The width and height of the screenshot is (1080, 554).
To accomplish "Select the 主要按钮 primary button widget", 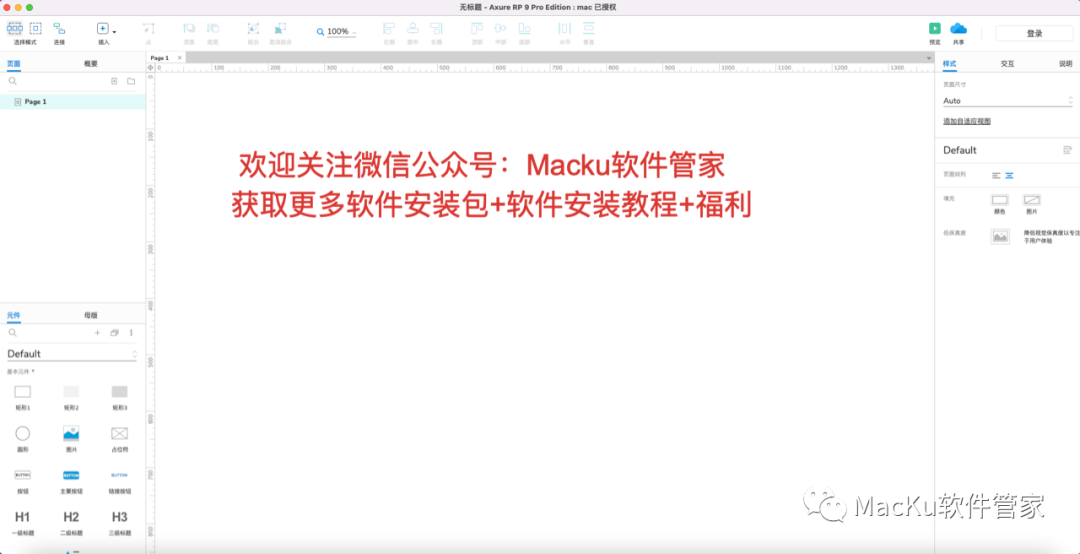I will 71,481.
